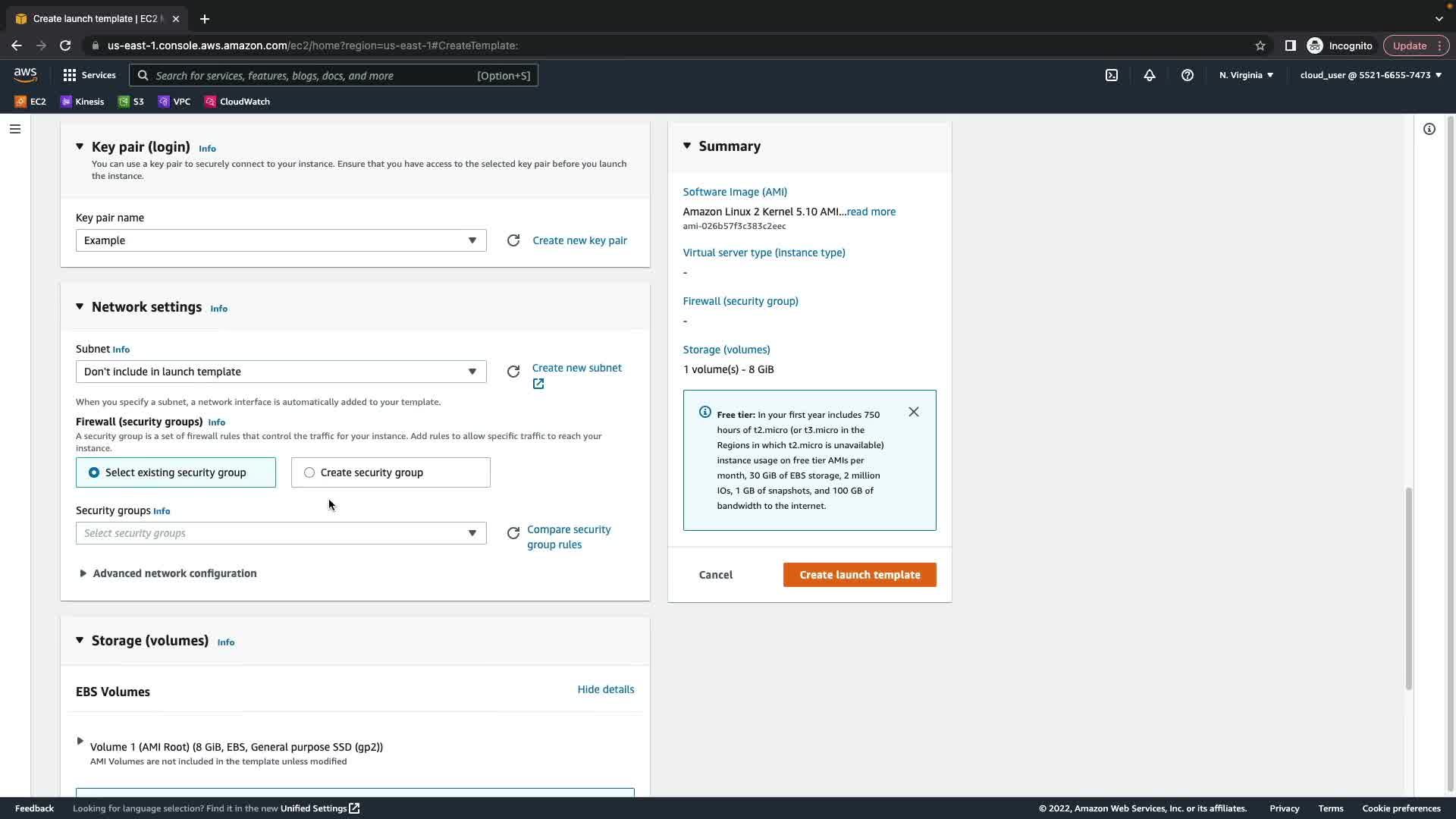Expand Volume 1 (AMI Root) details

[80, 741]
